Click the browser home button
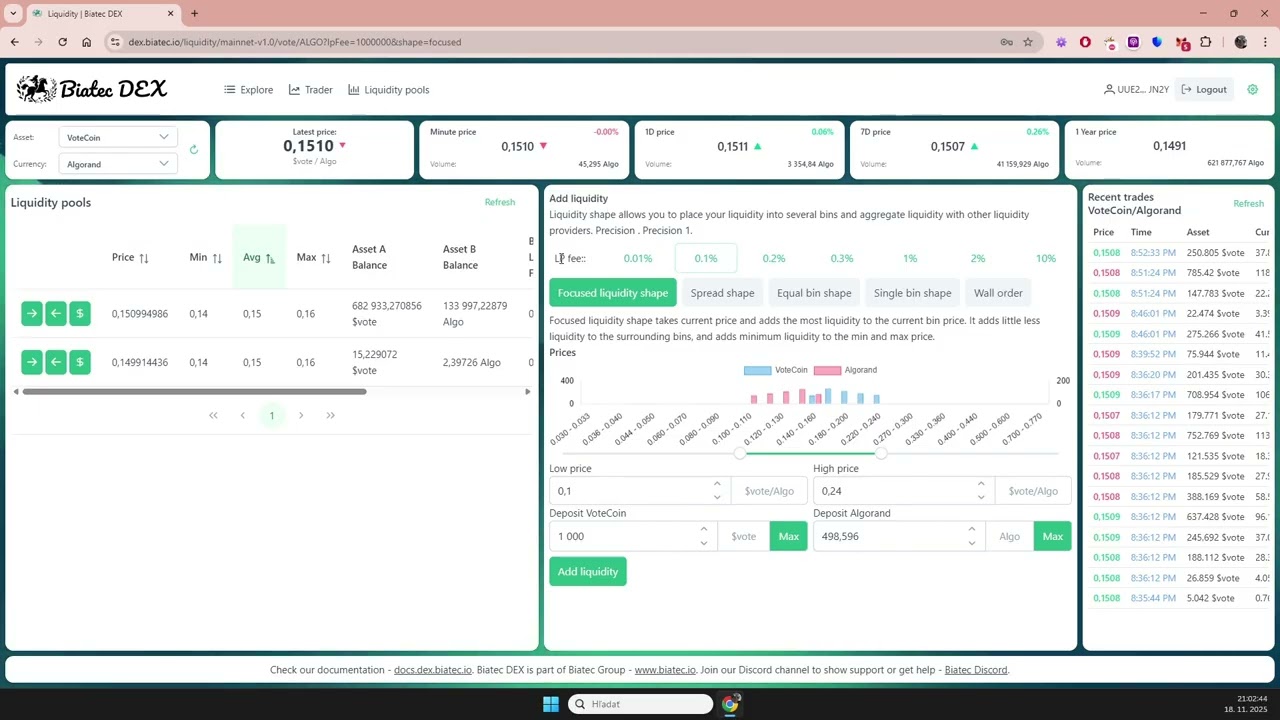 coord(86,42)
